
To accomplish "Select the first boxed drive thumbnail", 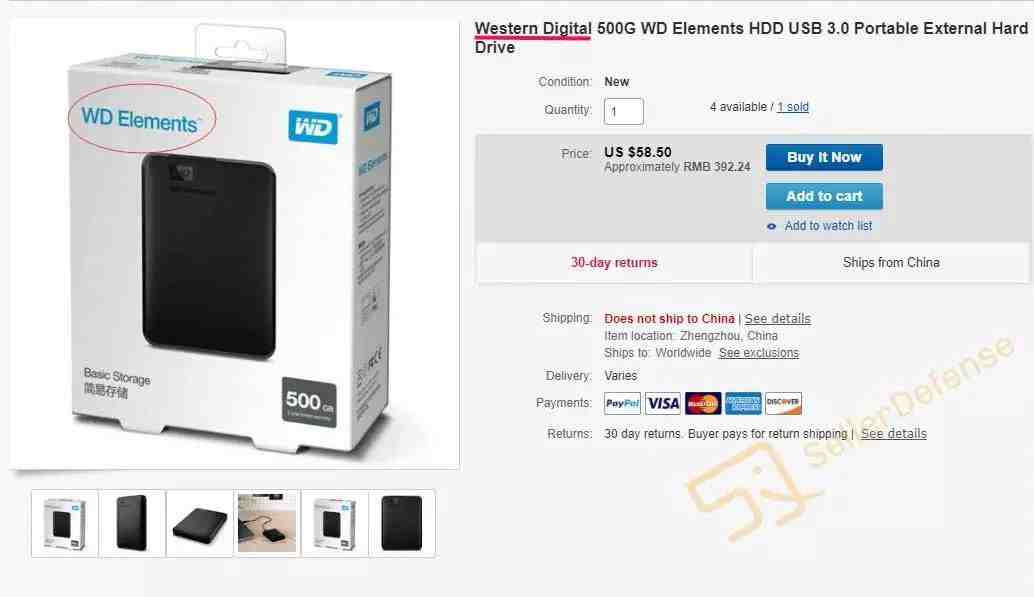I will pyautogui.click(x=65, y=523).
